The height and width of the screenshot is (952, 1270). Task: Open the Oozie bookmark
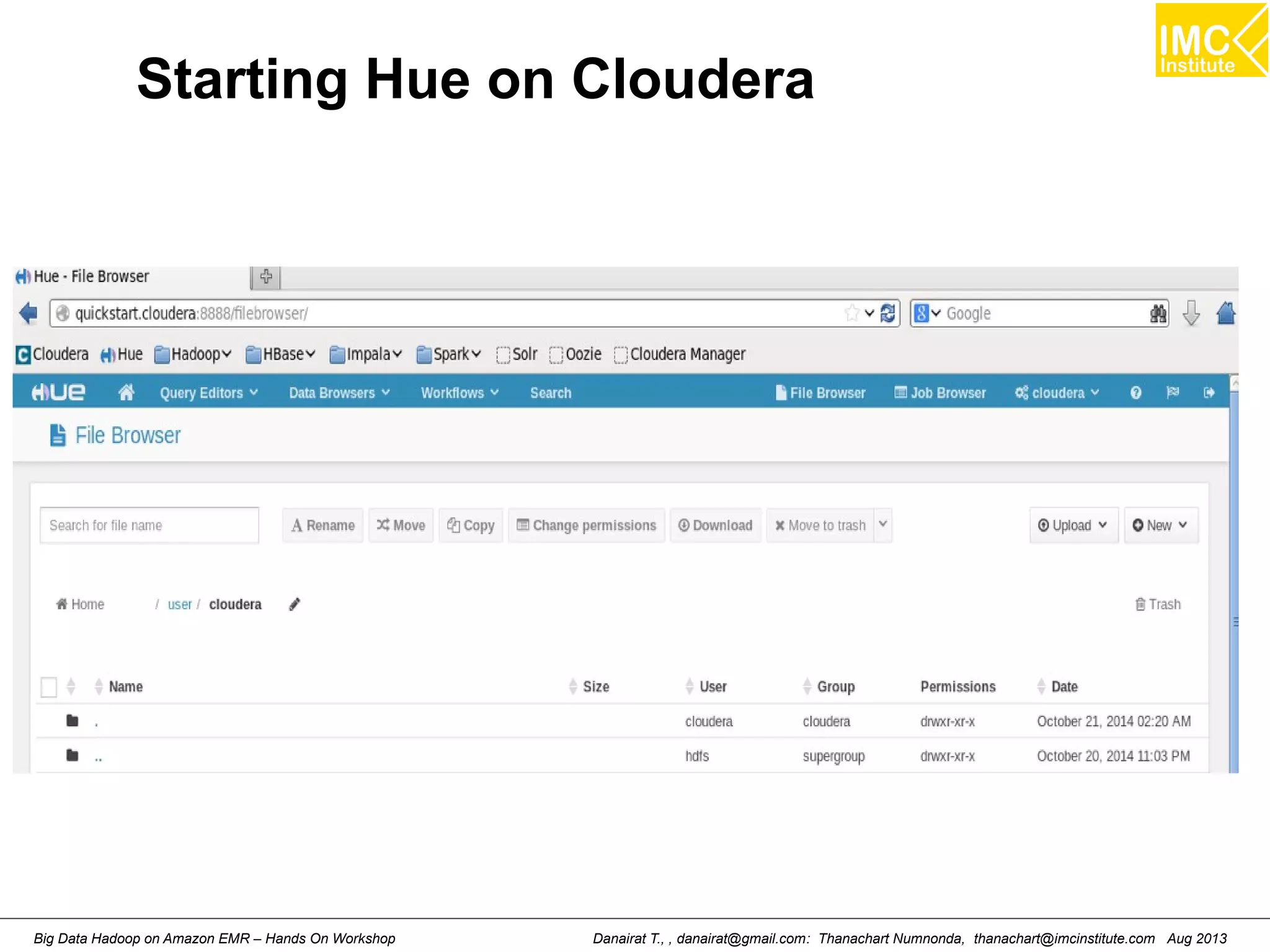tap(575, 355)
